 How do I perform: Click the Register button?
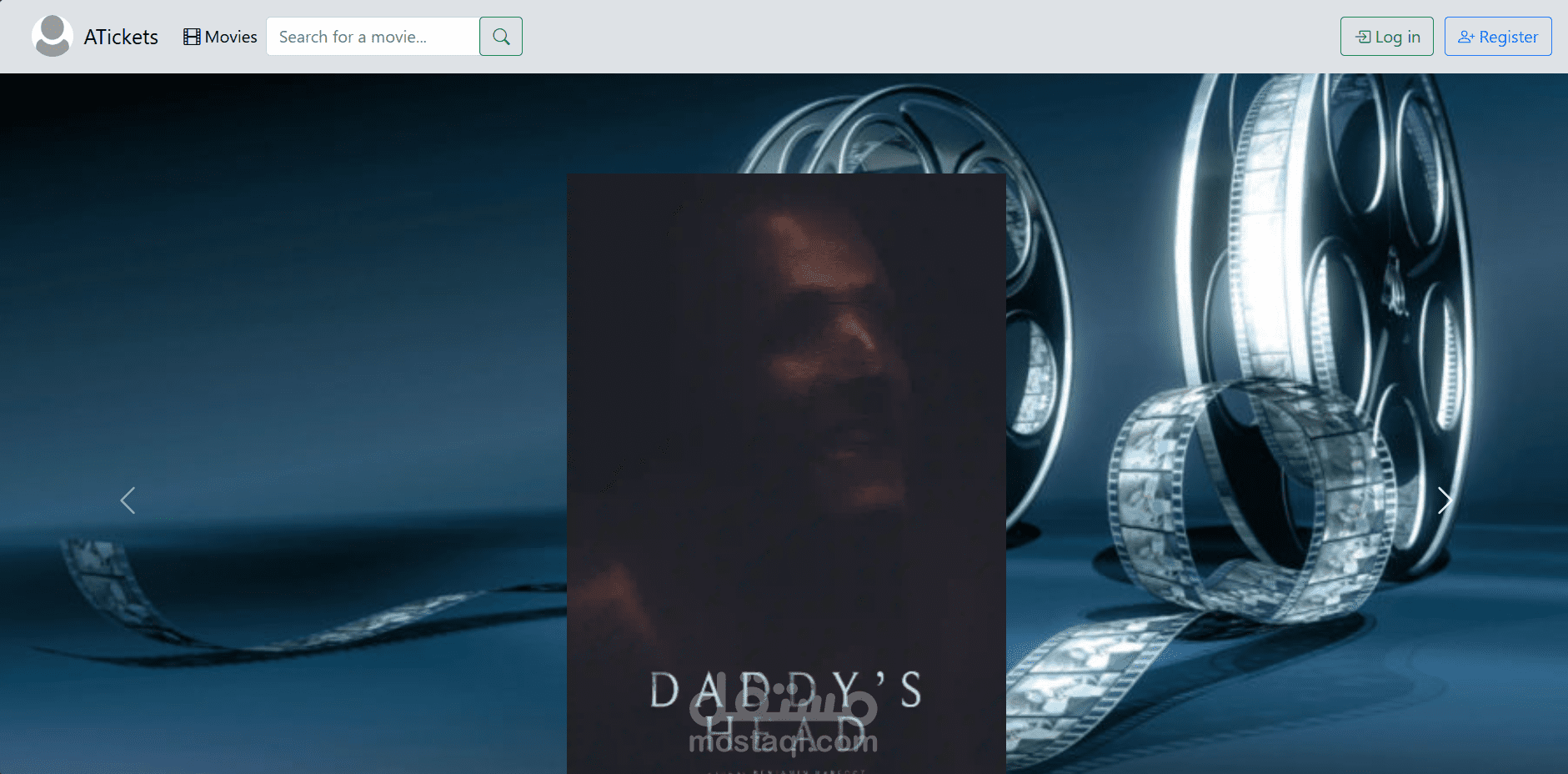point(1498,37)
